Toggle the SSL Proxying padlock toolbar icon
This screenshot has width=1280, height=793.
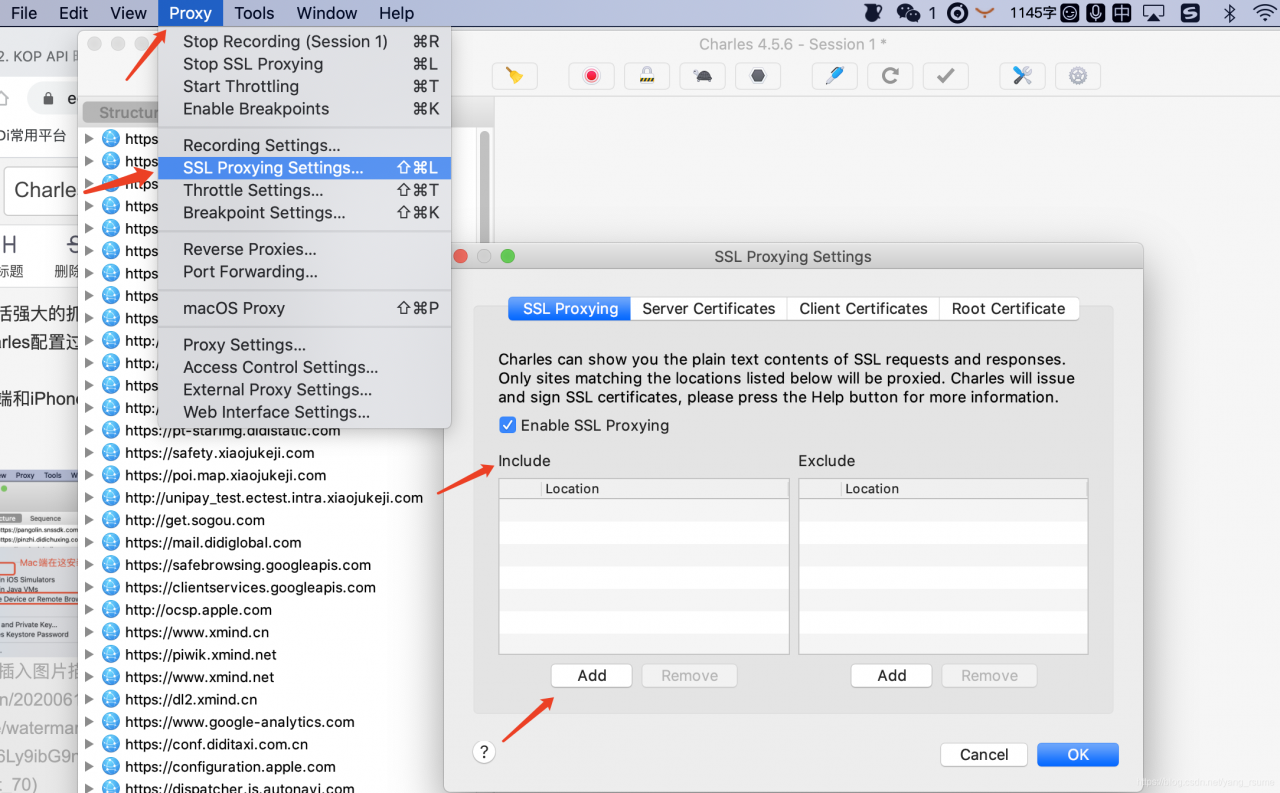click(647, 76)
